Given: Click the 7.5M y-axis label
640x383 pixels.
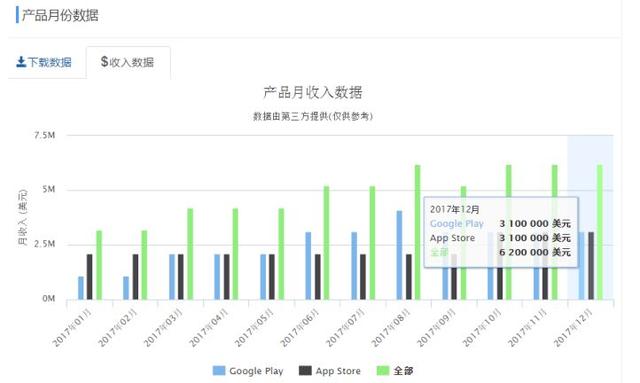Looking at the screenshot, I should point(44,135).
